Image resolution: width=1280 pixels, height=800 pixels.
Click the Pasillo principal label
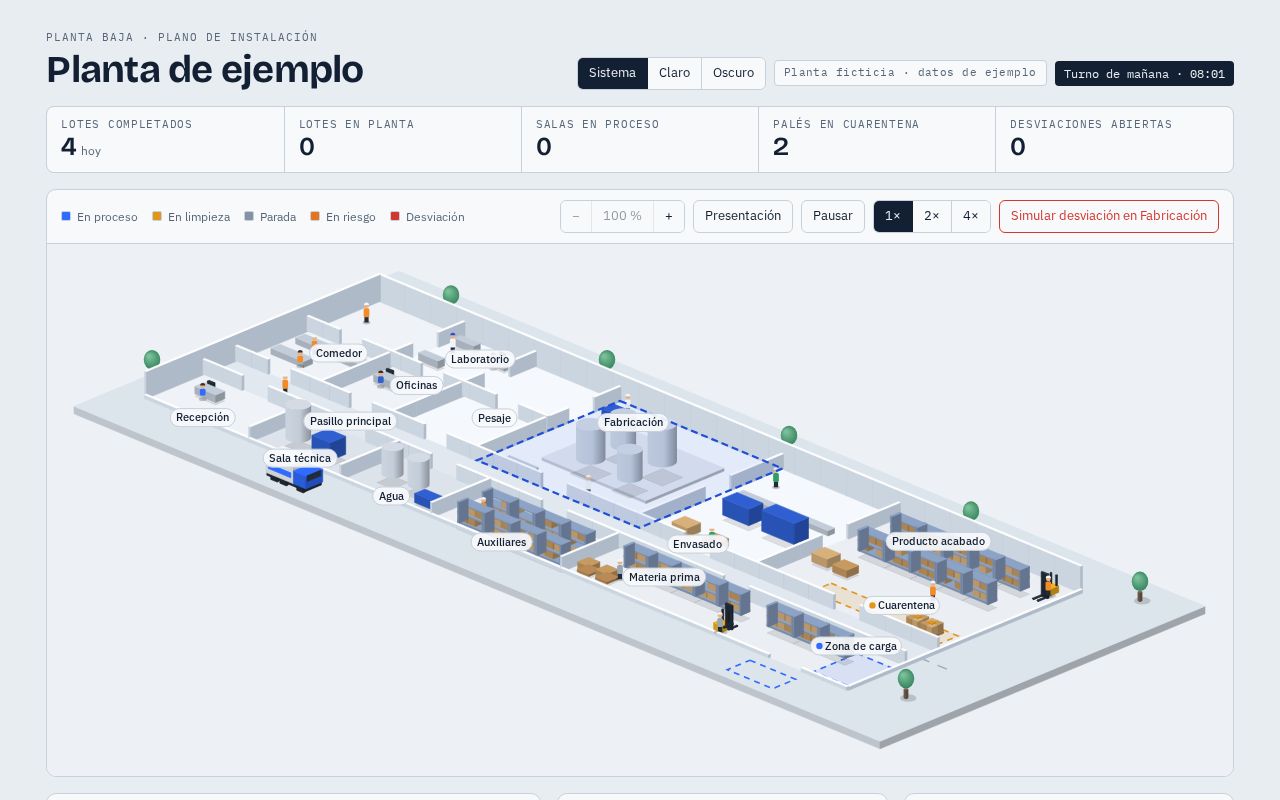[x=350, y=421]
